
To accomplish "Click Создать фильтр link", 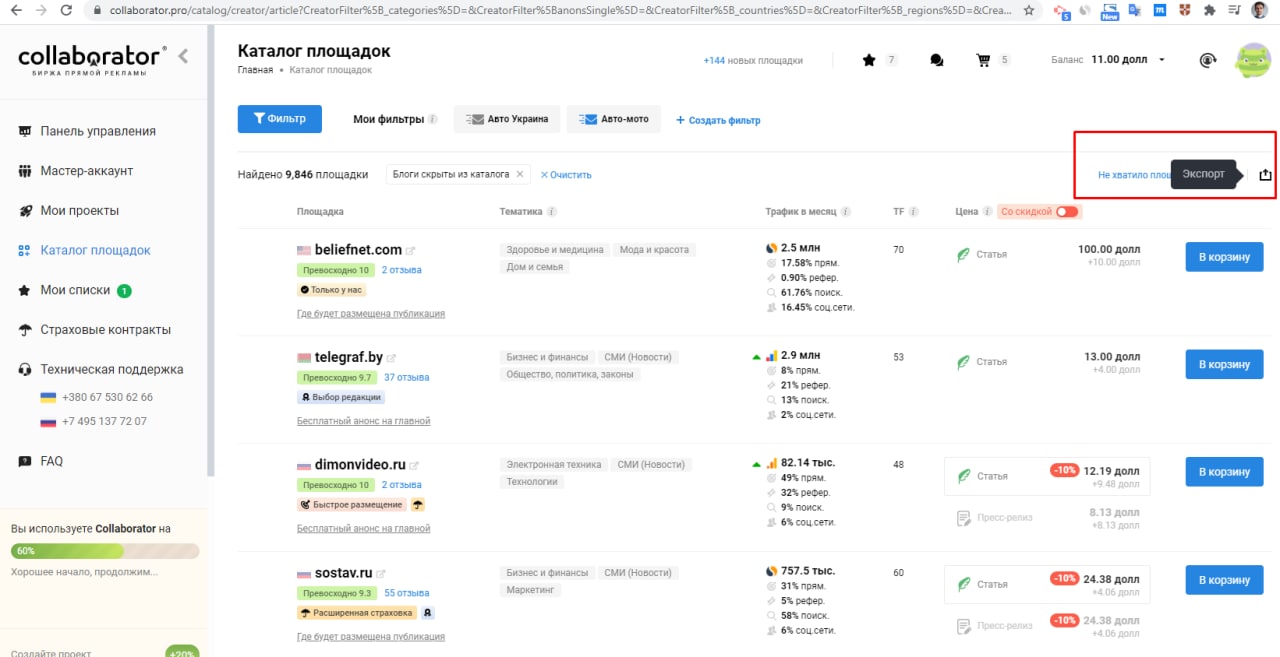I will coord(718,120).
